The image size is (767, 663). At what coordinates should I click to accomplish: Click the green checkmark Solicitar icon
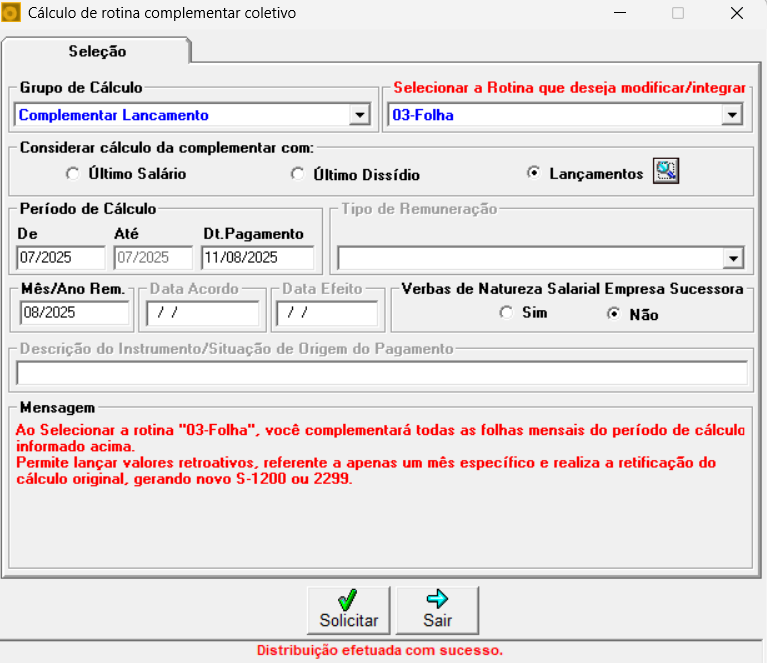[x=348, y=599]
